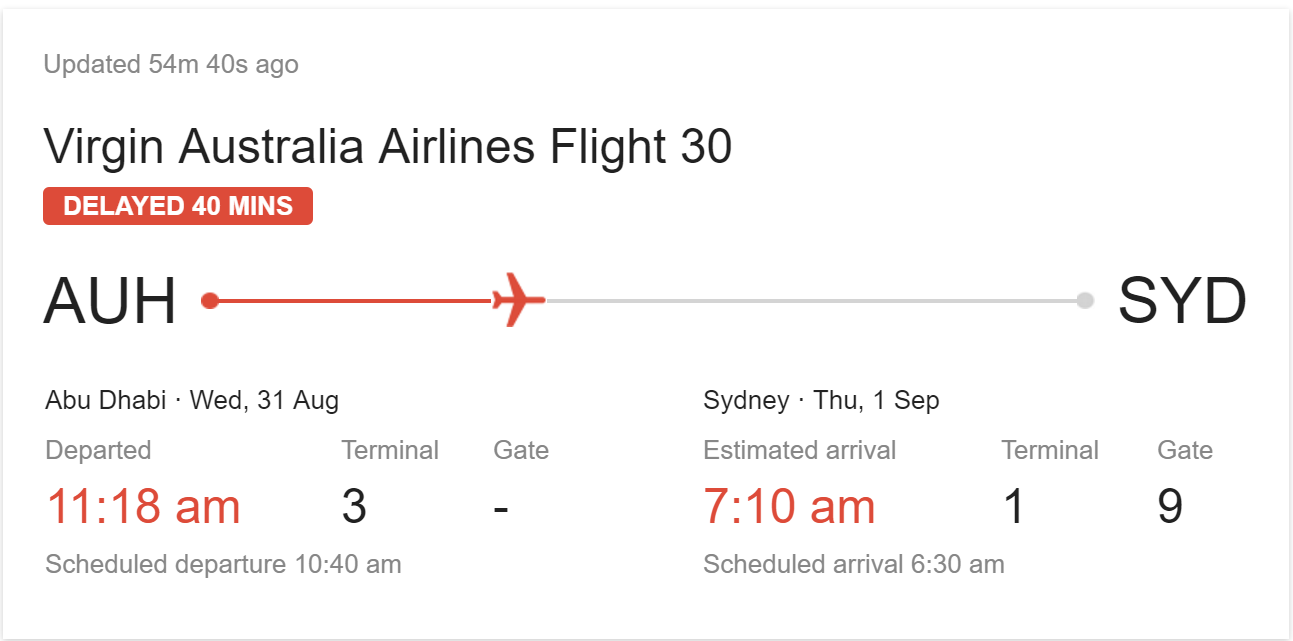Click the red flight progress line
This screenshot has height=641, width=1293.
click(x=350, y=300)
